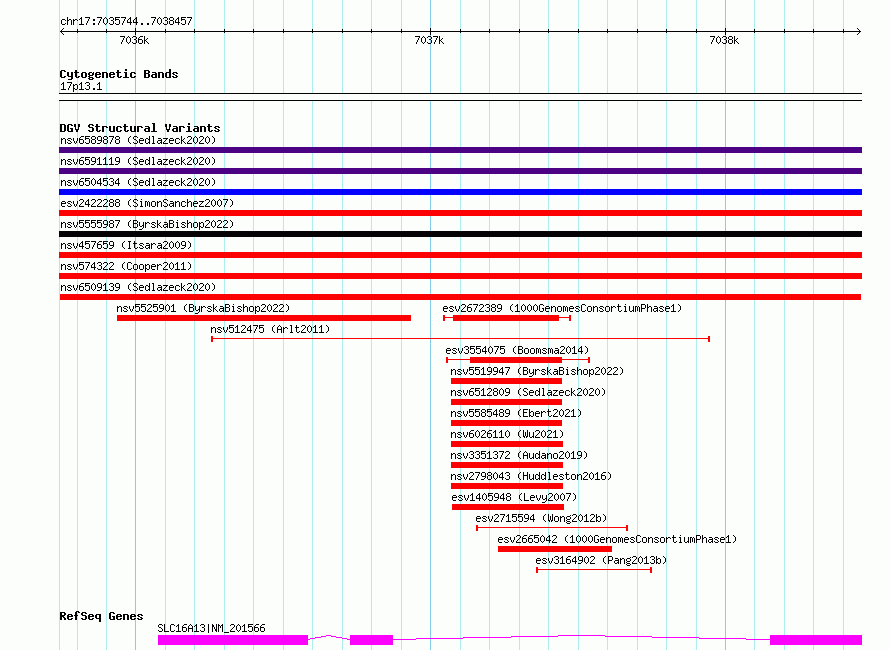Click the 7037k ruler position label

pos(429,40)
